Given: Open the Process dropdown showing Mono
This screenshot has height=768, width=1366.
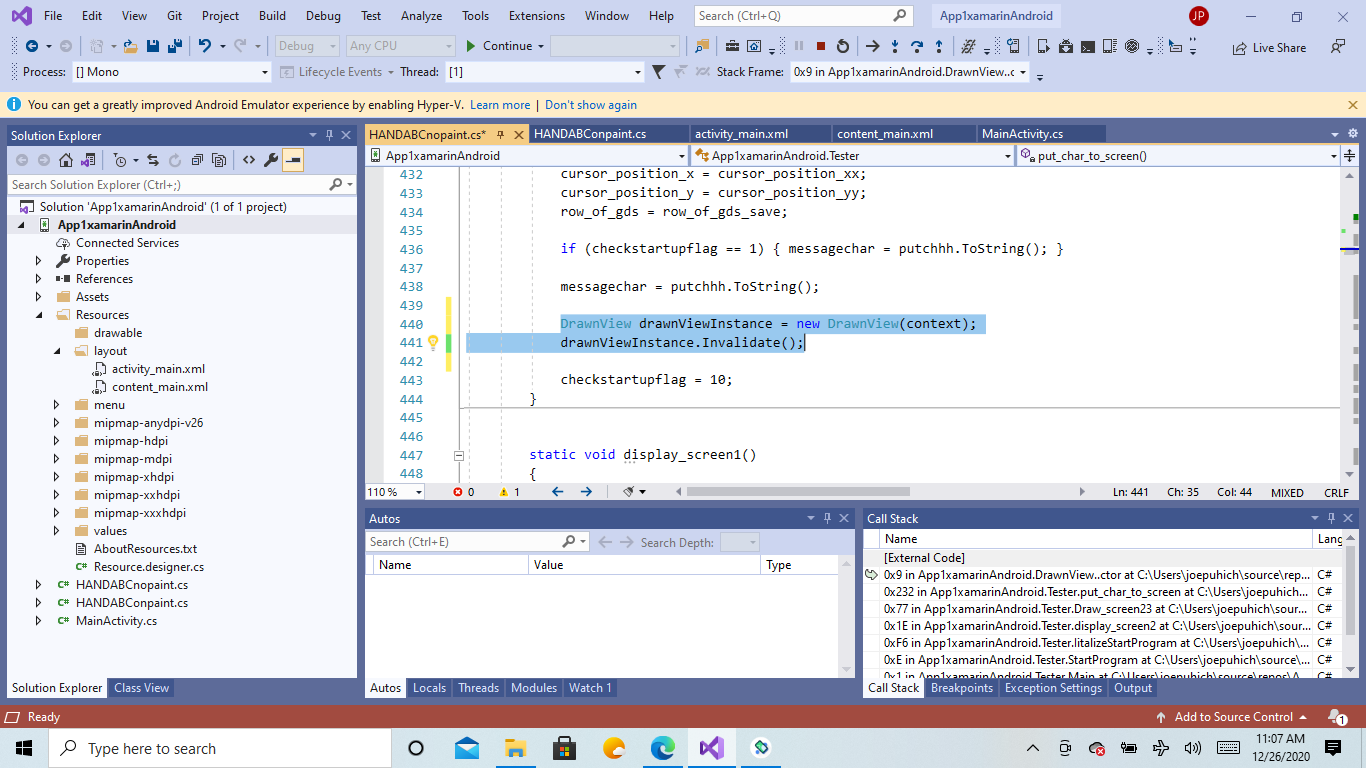Looking at the screenshot, I should (x=265, y=71).
